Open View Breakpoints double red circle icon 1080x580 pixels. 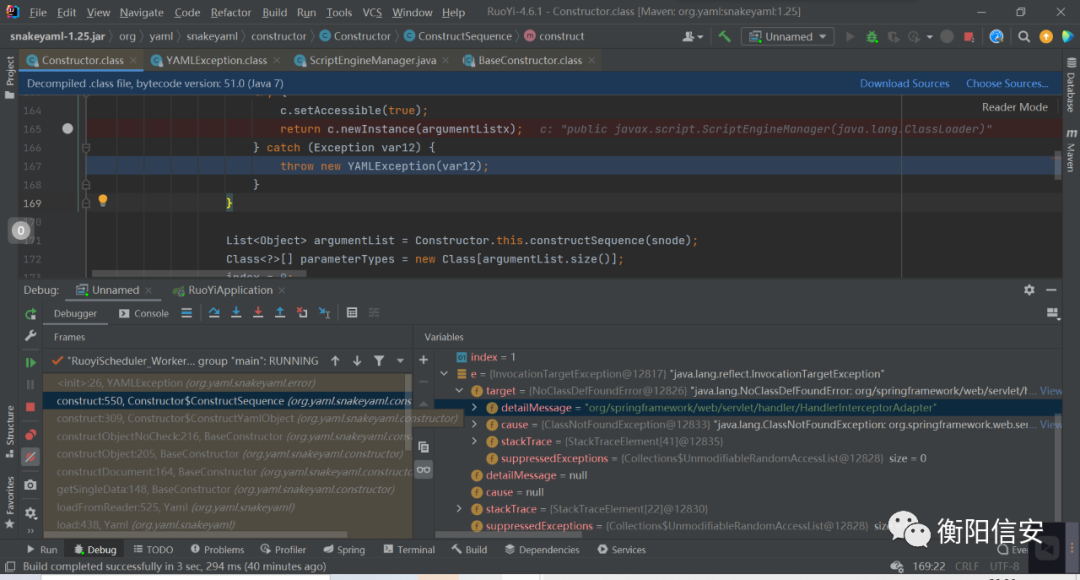click(30, 435)
